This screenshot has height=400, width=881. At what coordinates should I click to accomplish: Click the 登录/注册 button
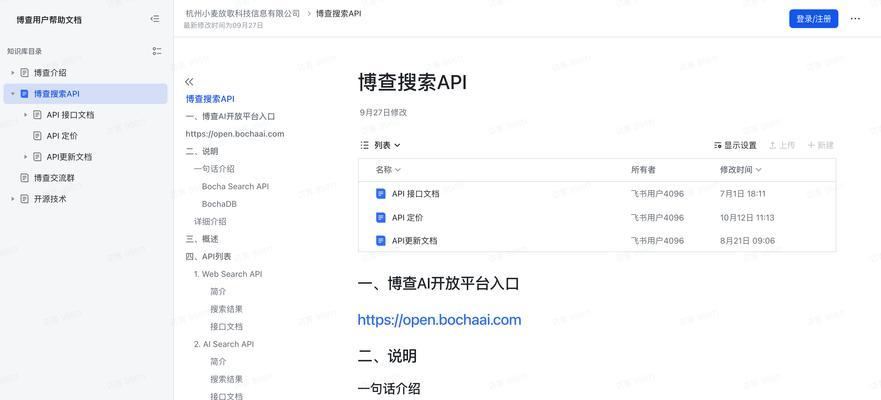(814, 19)
